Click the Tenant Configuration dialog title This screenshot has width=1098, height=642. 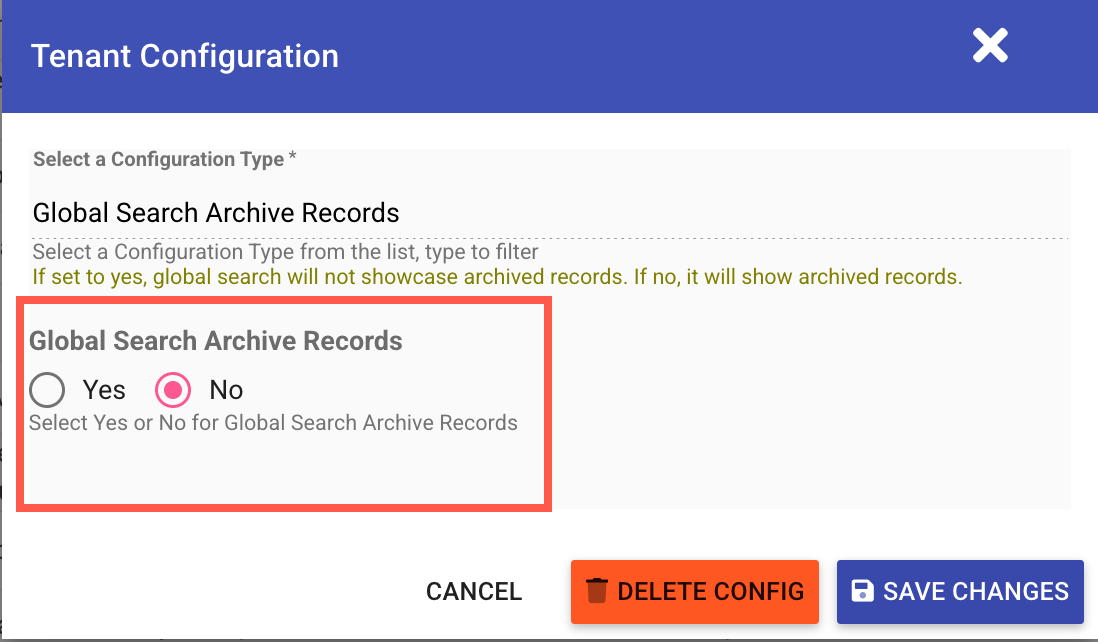tap(185, 56)
